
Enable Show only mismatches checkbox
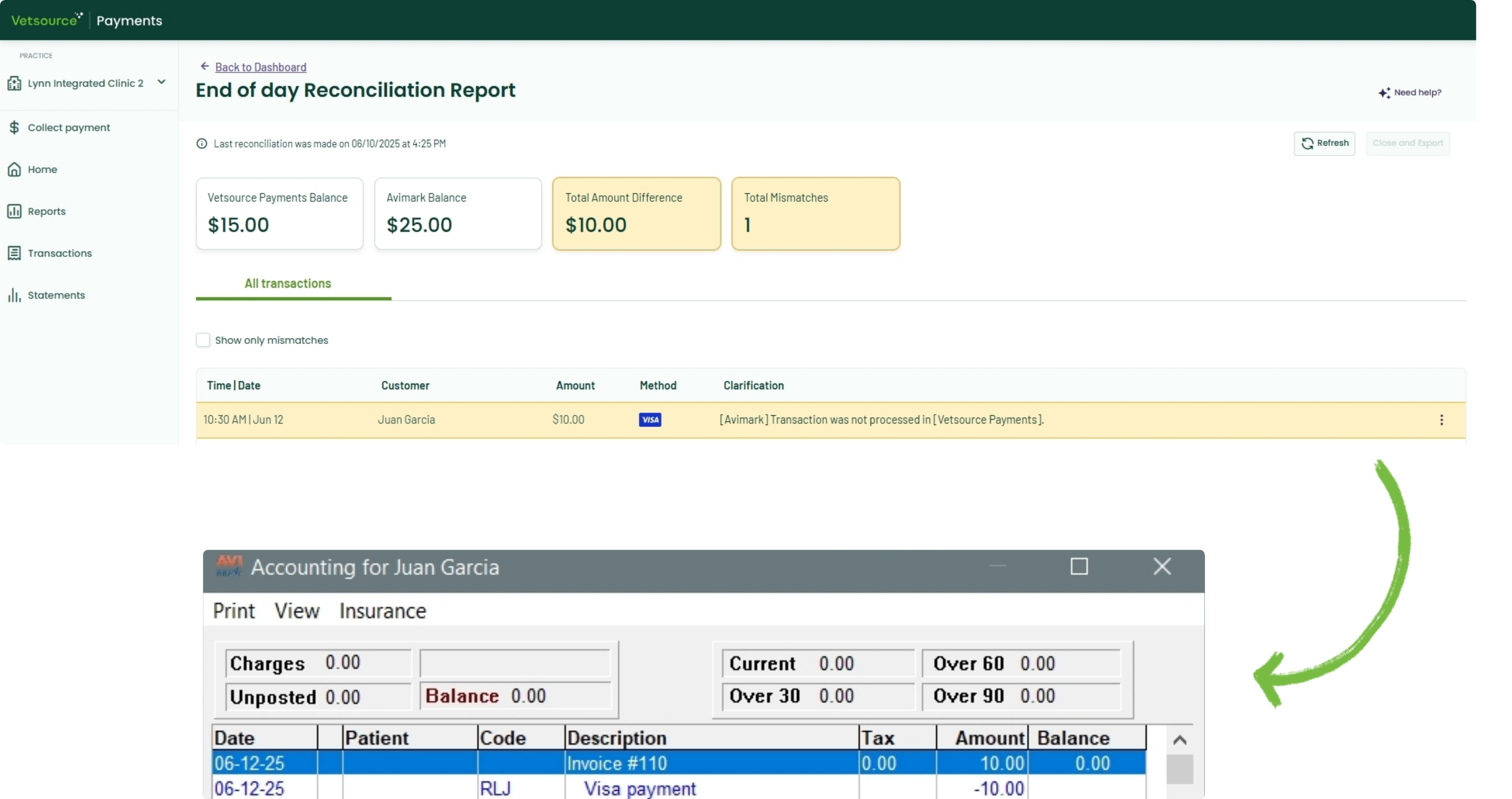203,340
